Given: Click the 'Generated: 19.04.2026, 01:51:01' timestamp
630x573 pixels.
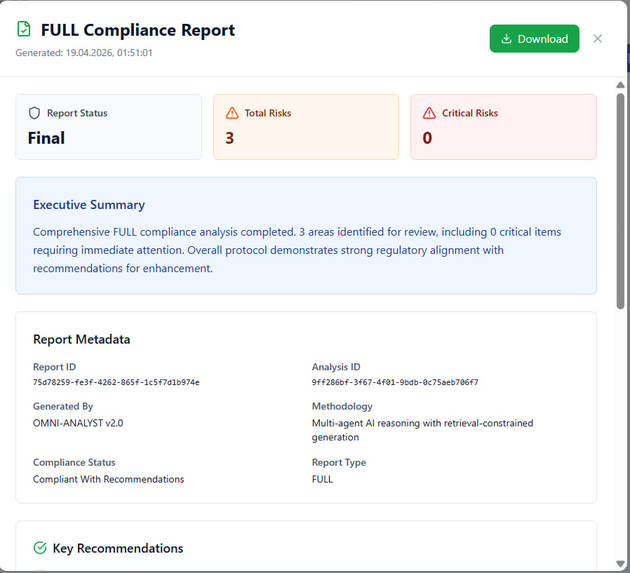Looking at the screenshot, I should tap(84, 53).
